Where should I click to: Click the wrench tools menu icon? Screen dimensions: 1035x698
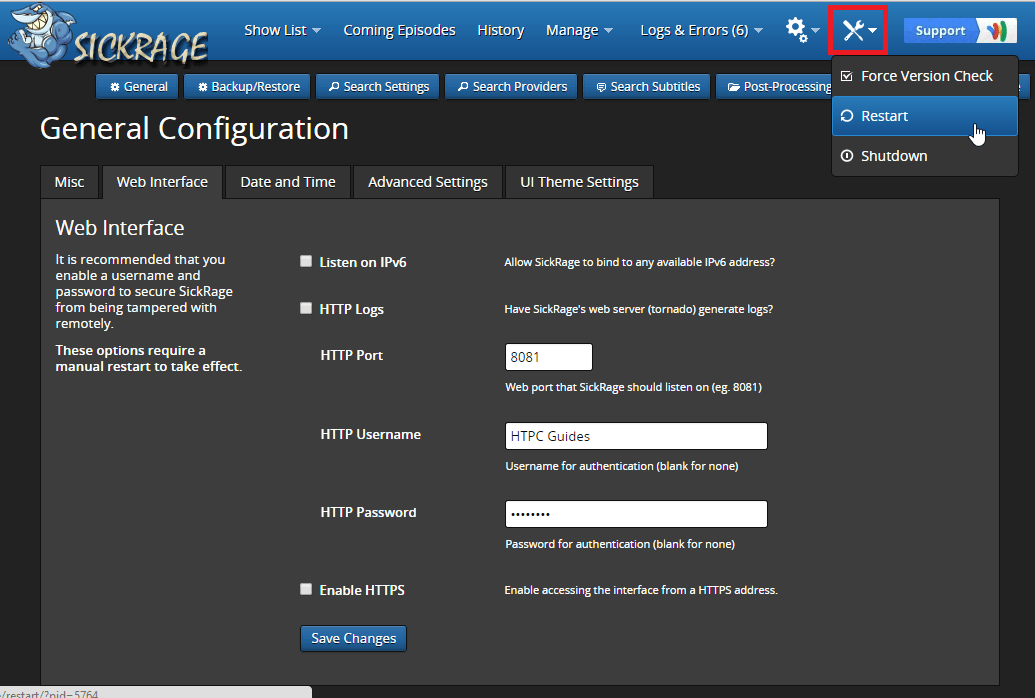(858, 30)
